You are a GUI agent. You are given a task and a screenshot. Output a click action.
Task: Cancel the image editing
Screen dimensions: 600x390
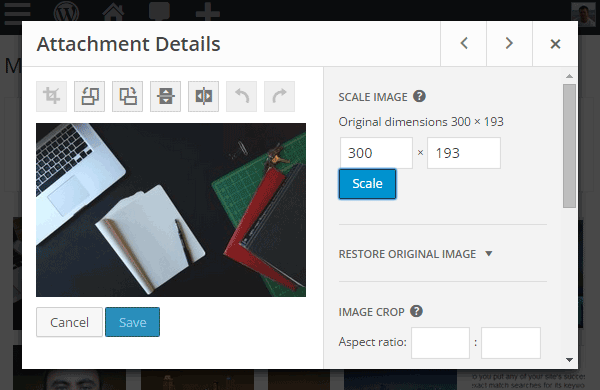pyautogui.click(x=69, y=322)
